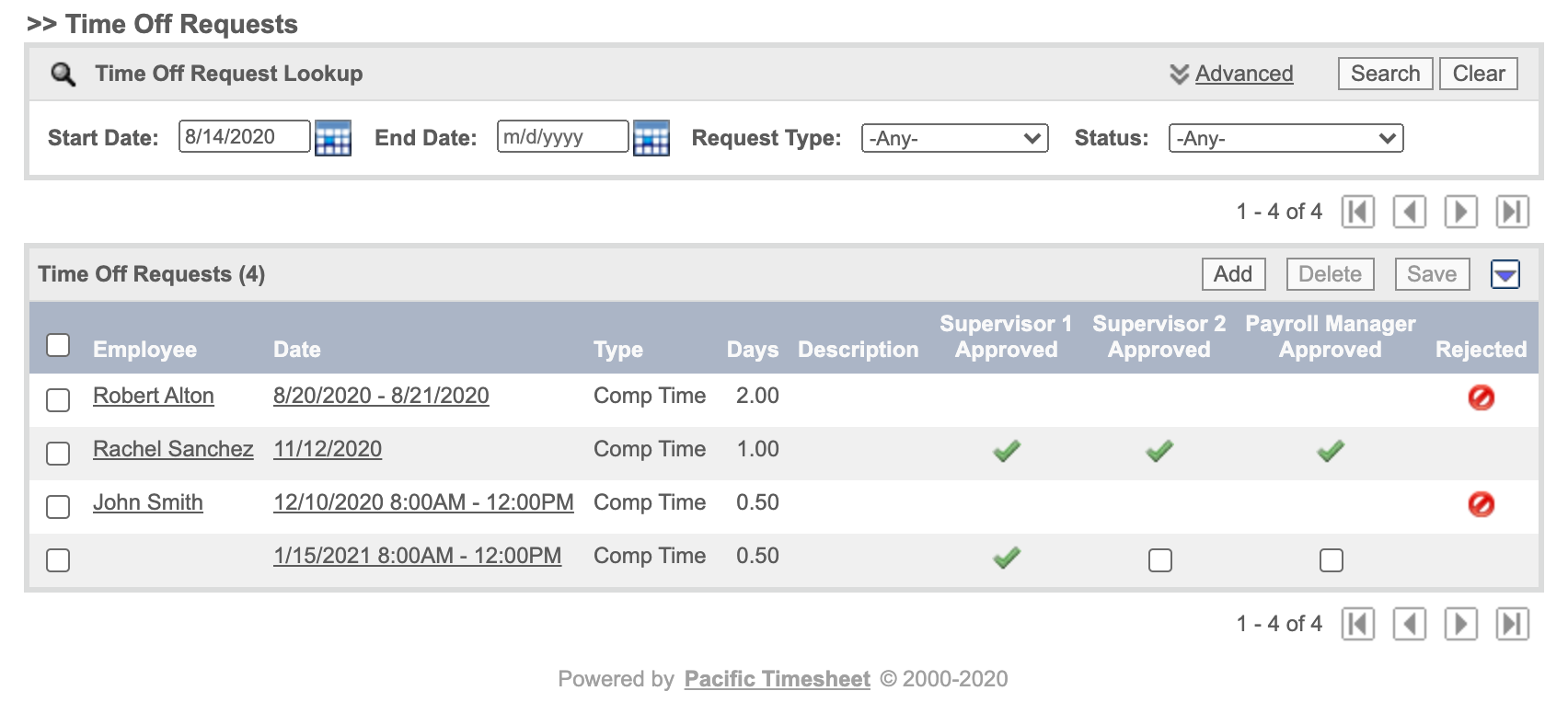
Task: Click the Add button for requests
Action: [x=1232, y=274]
